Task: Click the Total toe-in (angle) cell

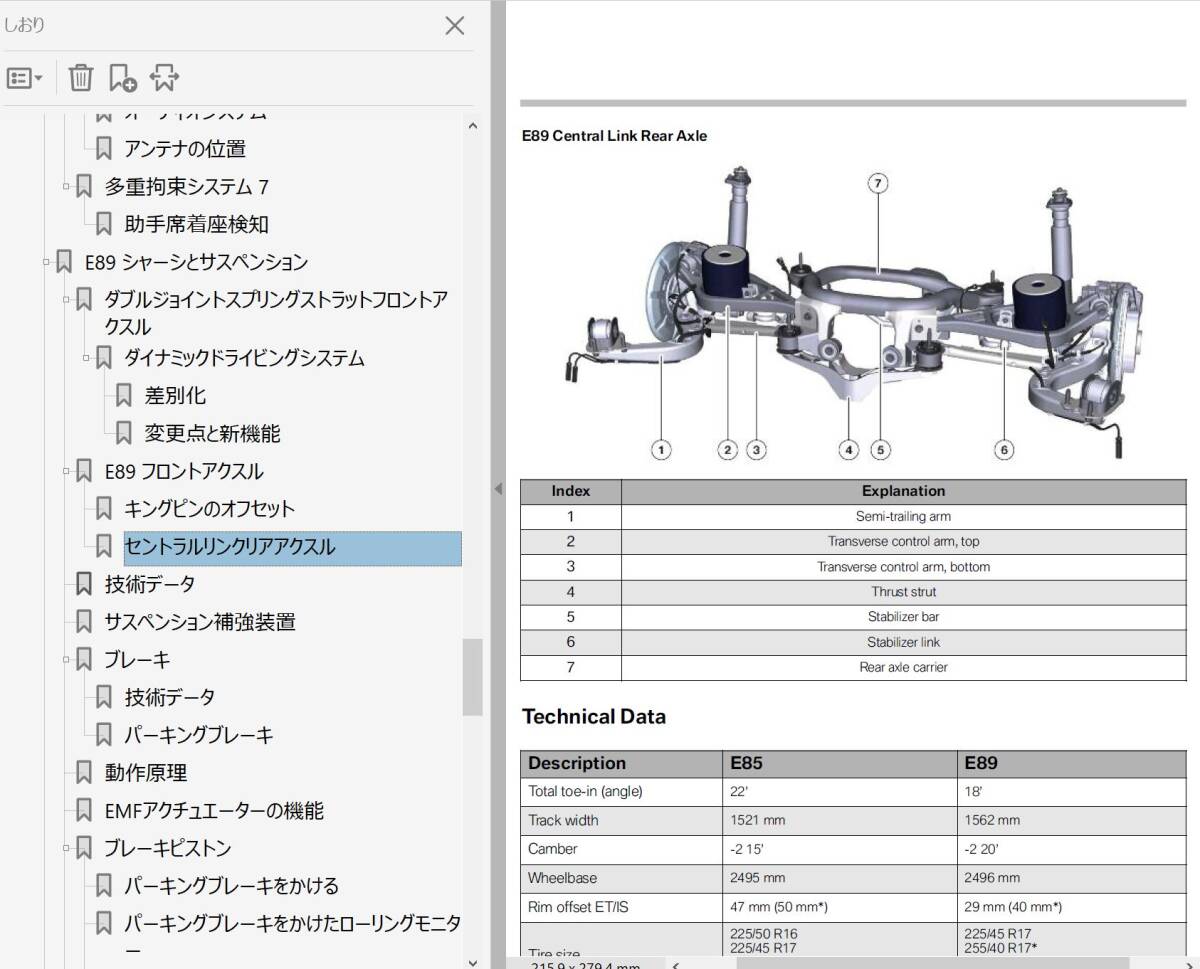Action: [621, 792]
